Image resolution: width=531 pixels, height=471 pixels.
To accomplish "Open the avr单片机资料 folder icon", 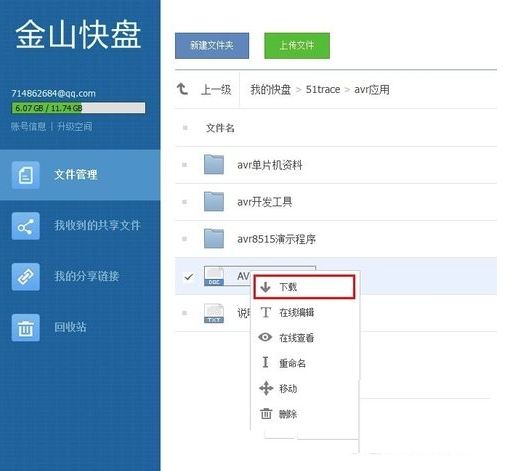I will click(214, 164).
